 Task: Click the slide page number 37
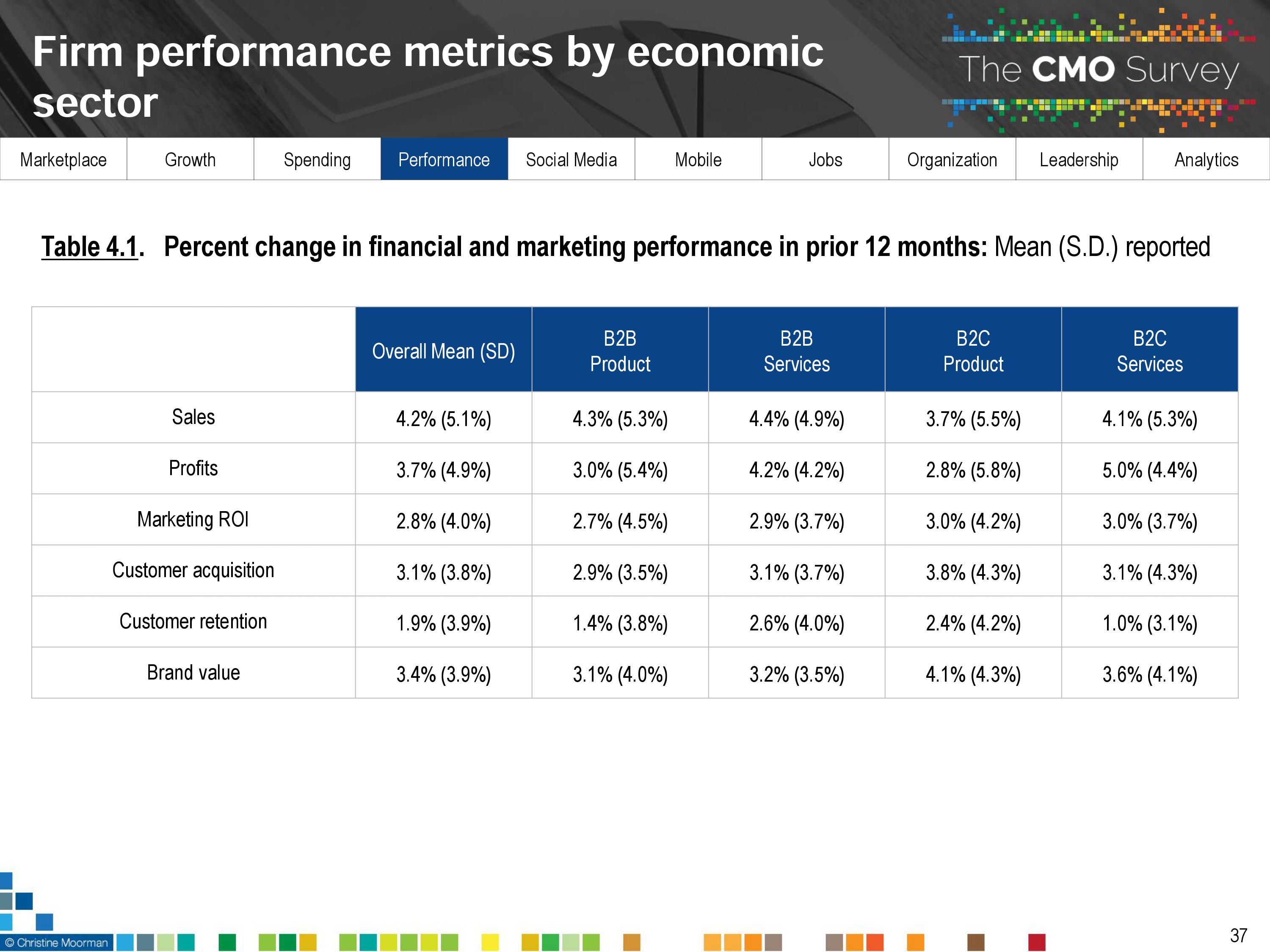pos(1238,935)
